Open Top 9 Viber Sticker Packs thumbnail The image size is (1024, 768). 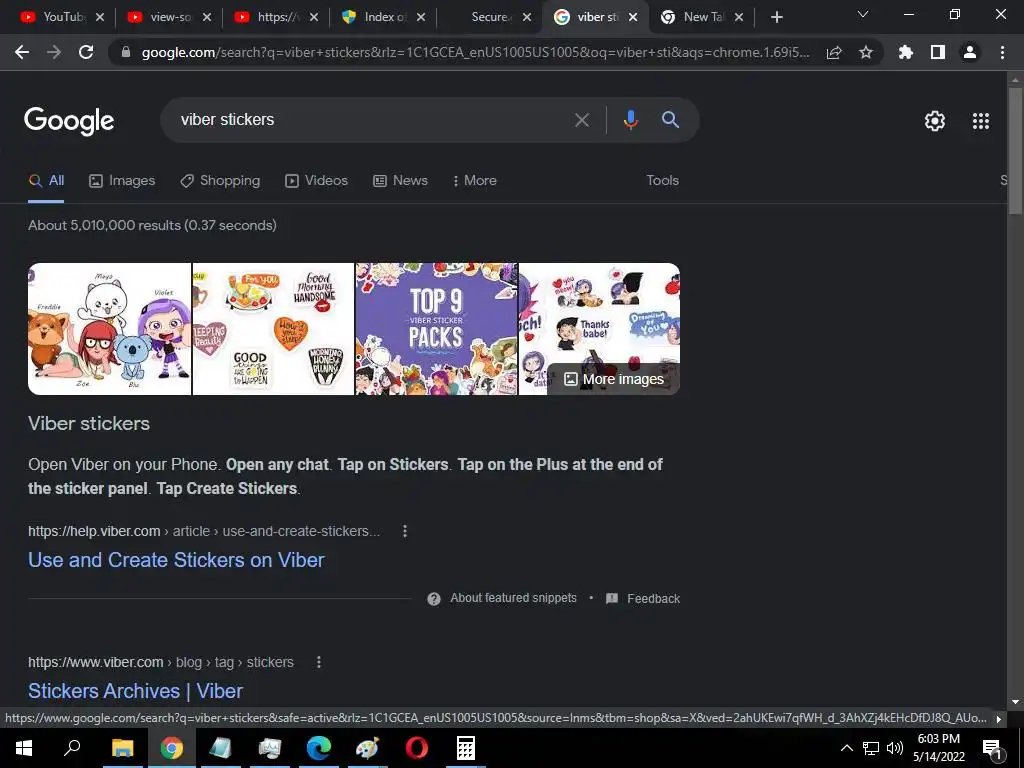(x=436, y=328)
